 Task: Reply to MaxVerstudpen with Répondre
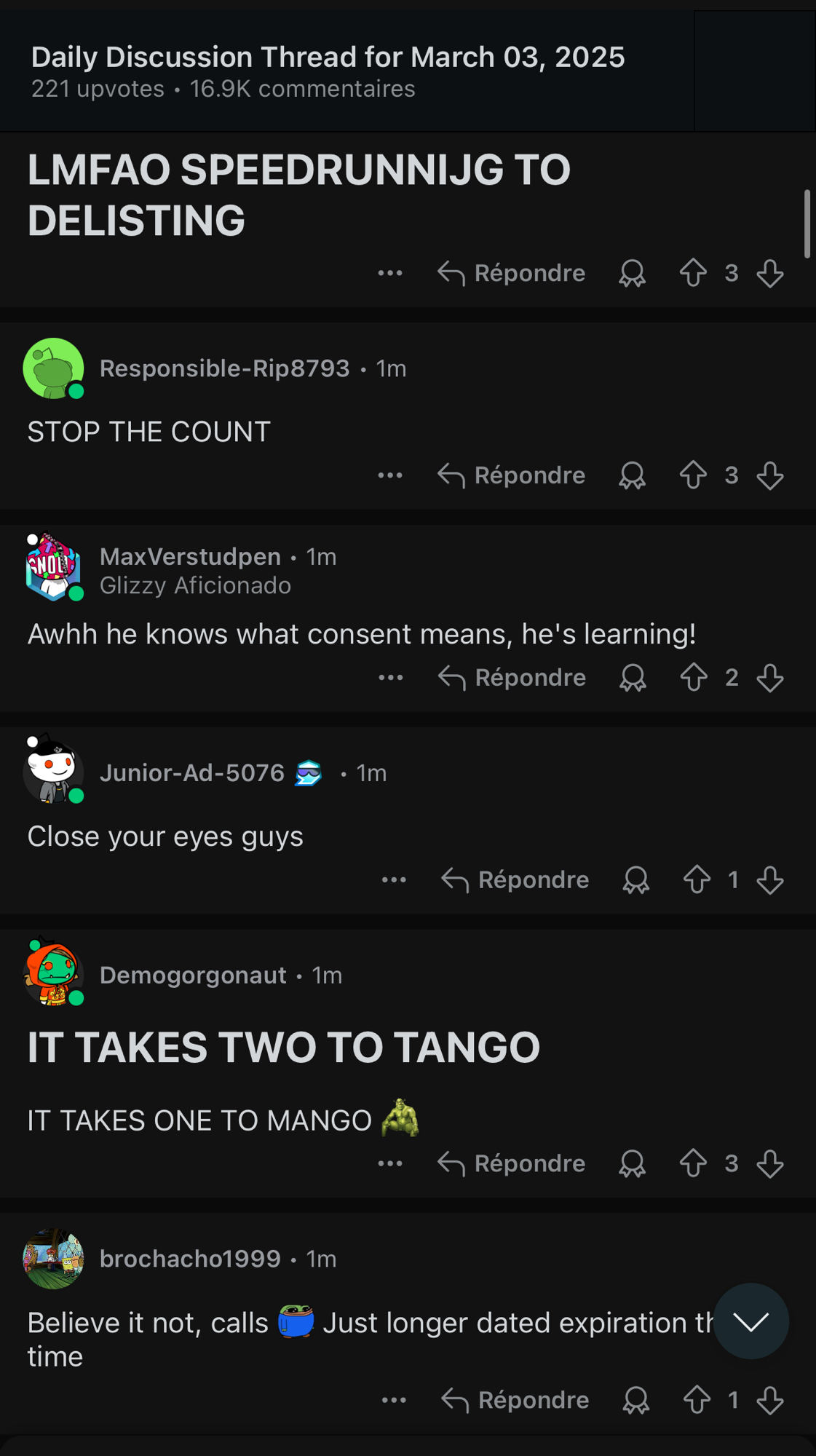click(512, 678)
